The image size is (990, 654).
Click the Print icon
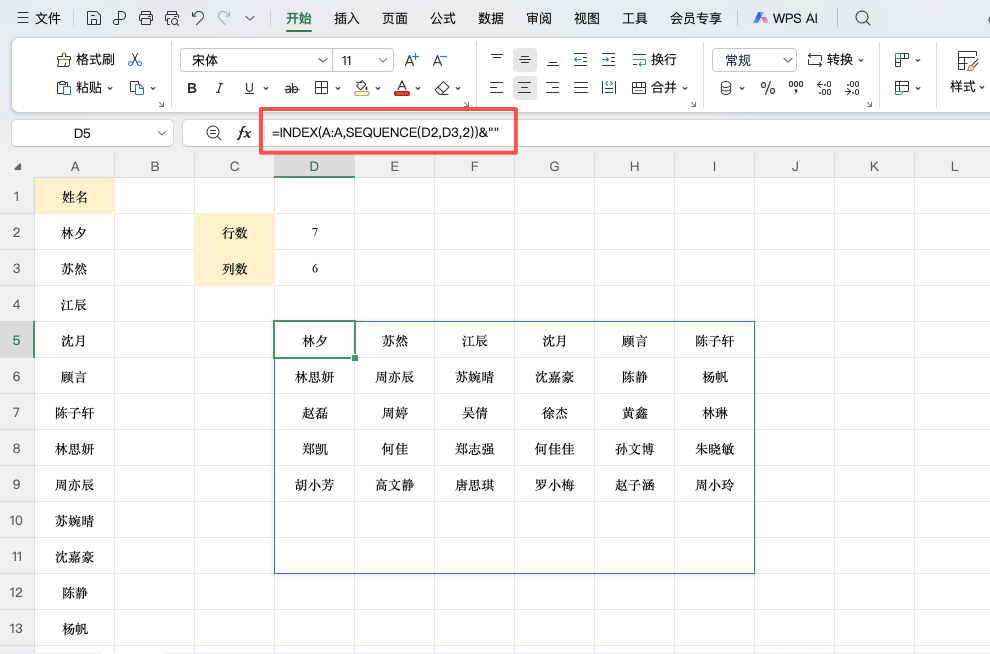pyautogui.click(x=146, y=18)
